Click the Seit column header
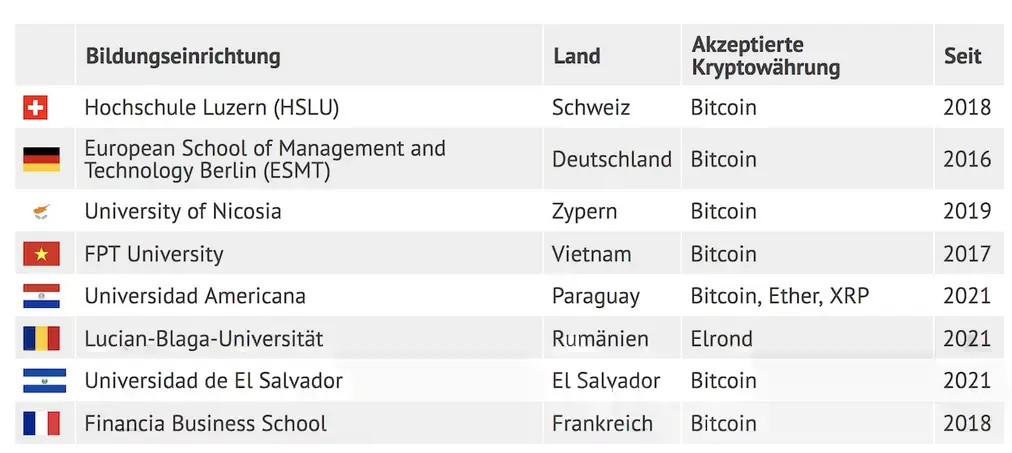The height and width of the screenshot is (453, 1012). pyautogui.click(x=963, y=56)
